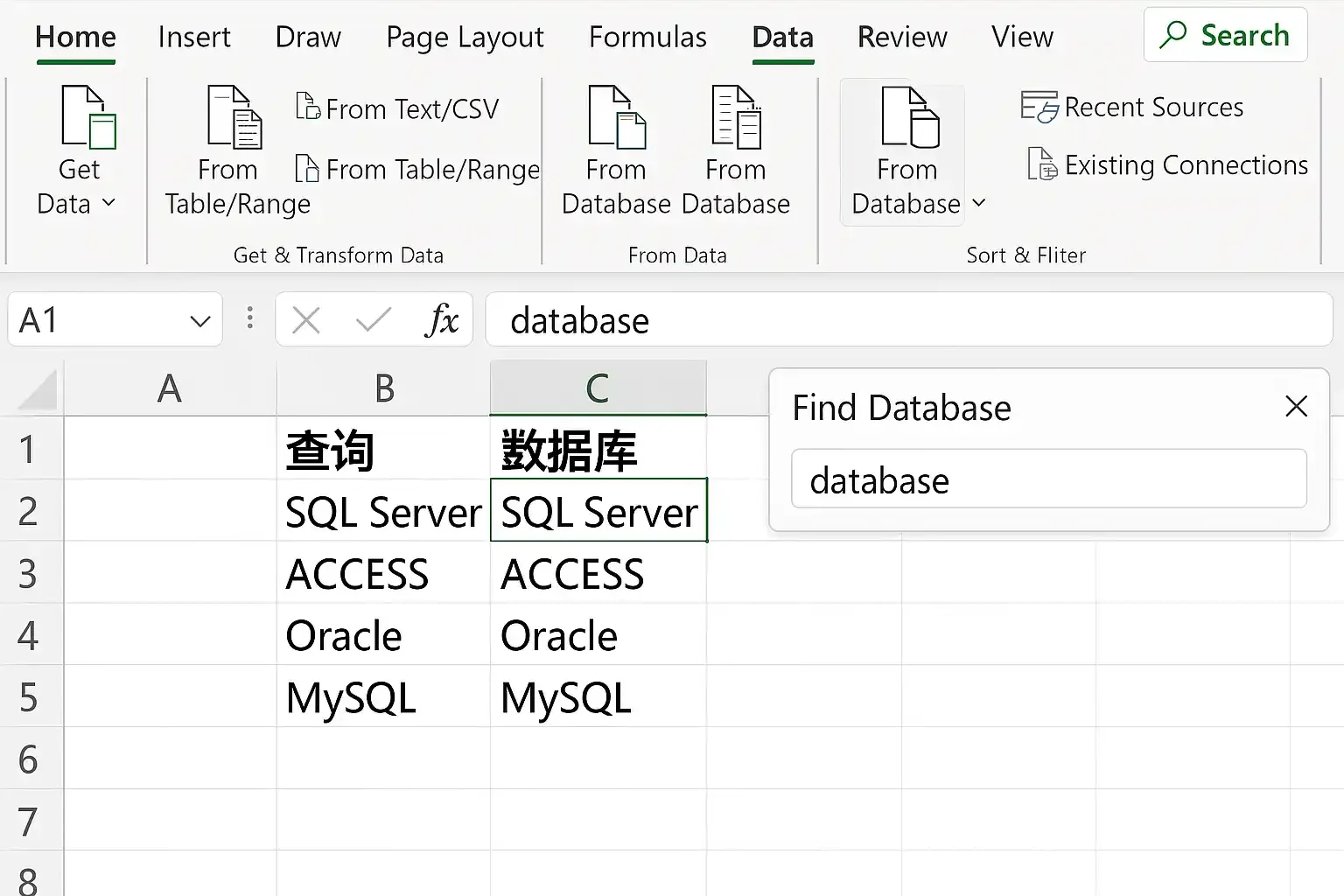The height and width of the screenshot is (896, 1344).
Task: Click the Search button
Action: click(1225, 36)
